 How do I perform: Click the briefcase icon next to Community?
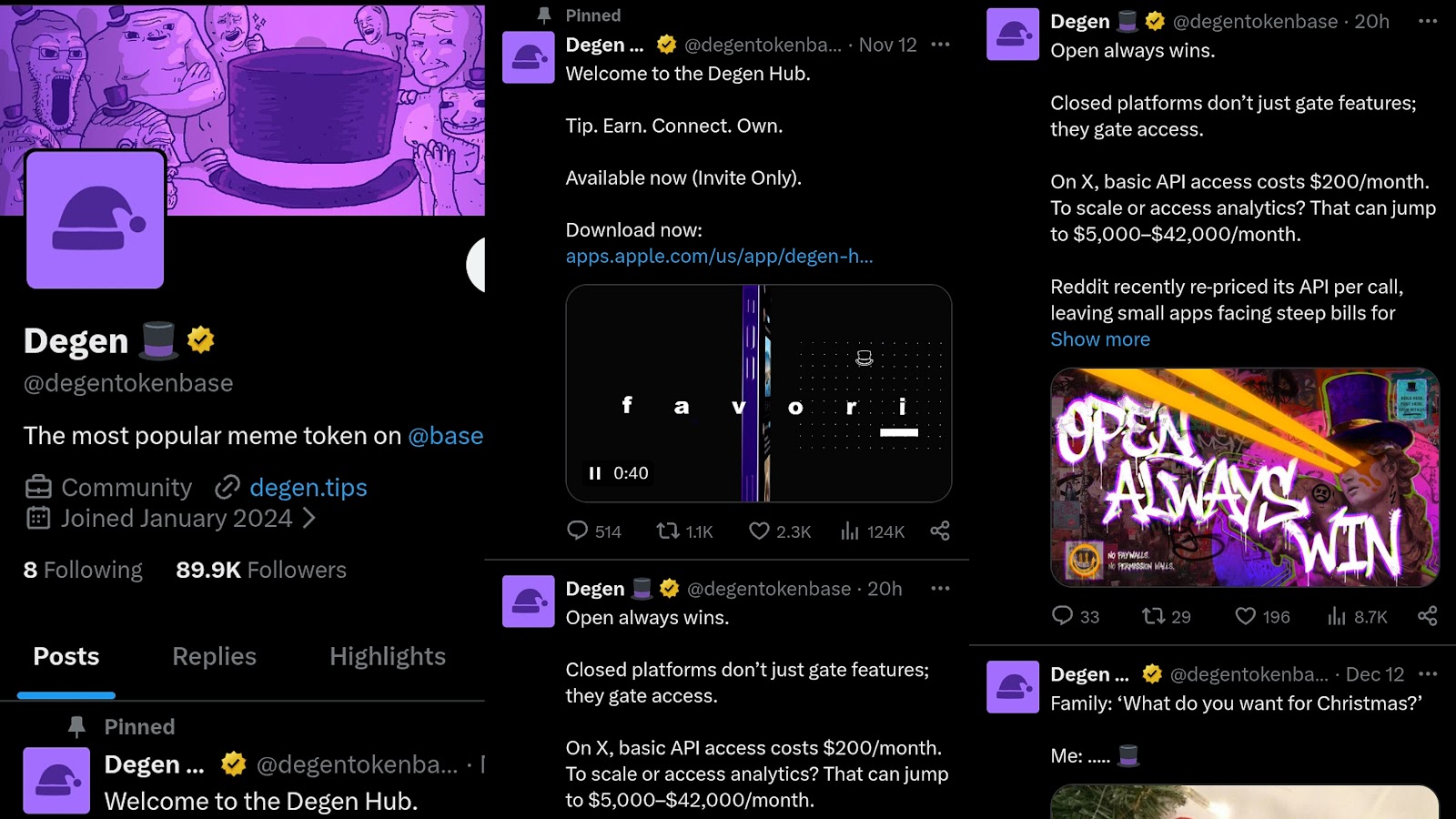click(x=38, y=487)
